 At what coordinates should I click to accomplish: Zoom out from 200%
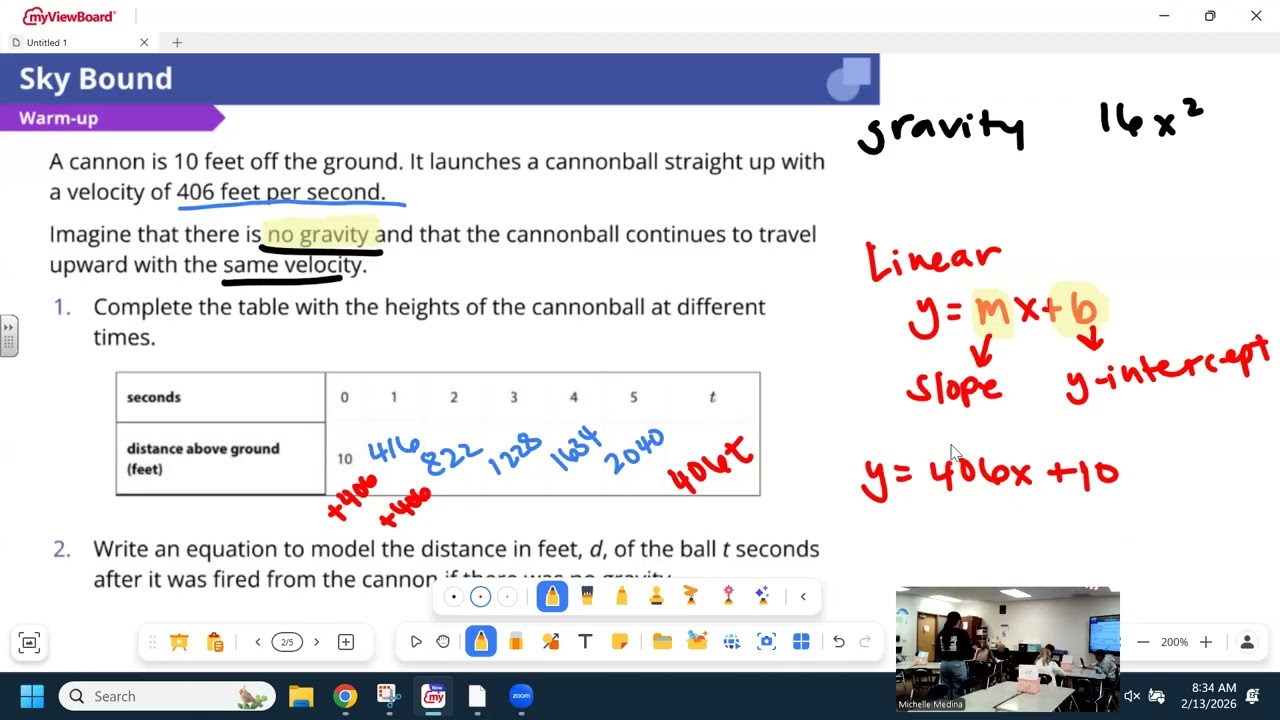coord(1143,642)
